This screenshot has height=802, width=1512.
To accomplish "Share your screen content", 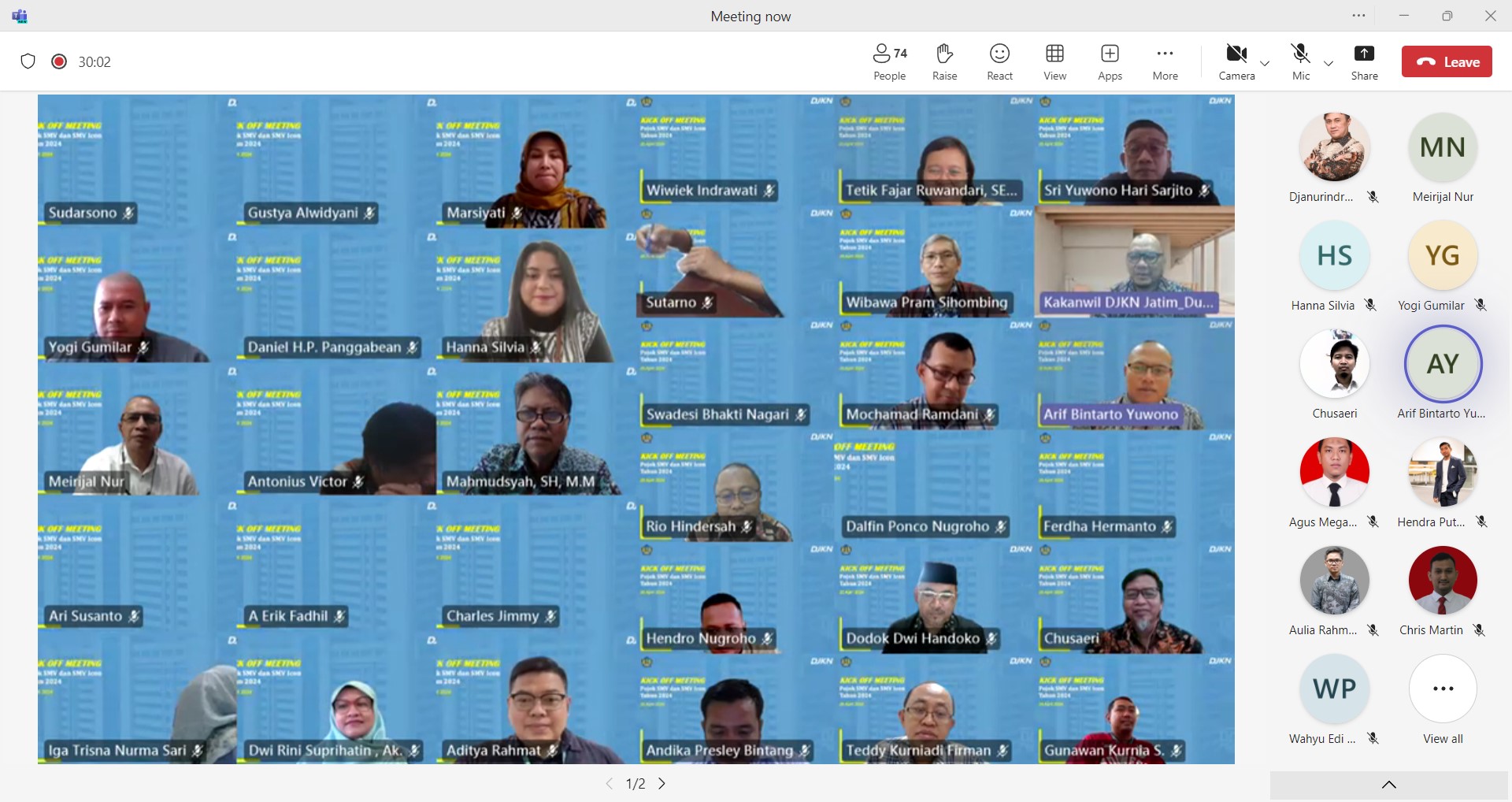I will pos(1364,61).
